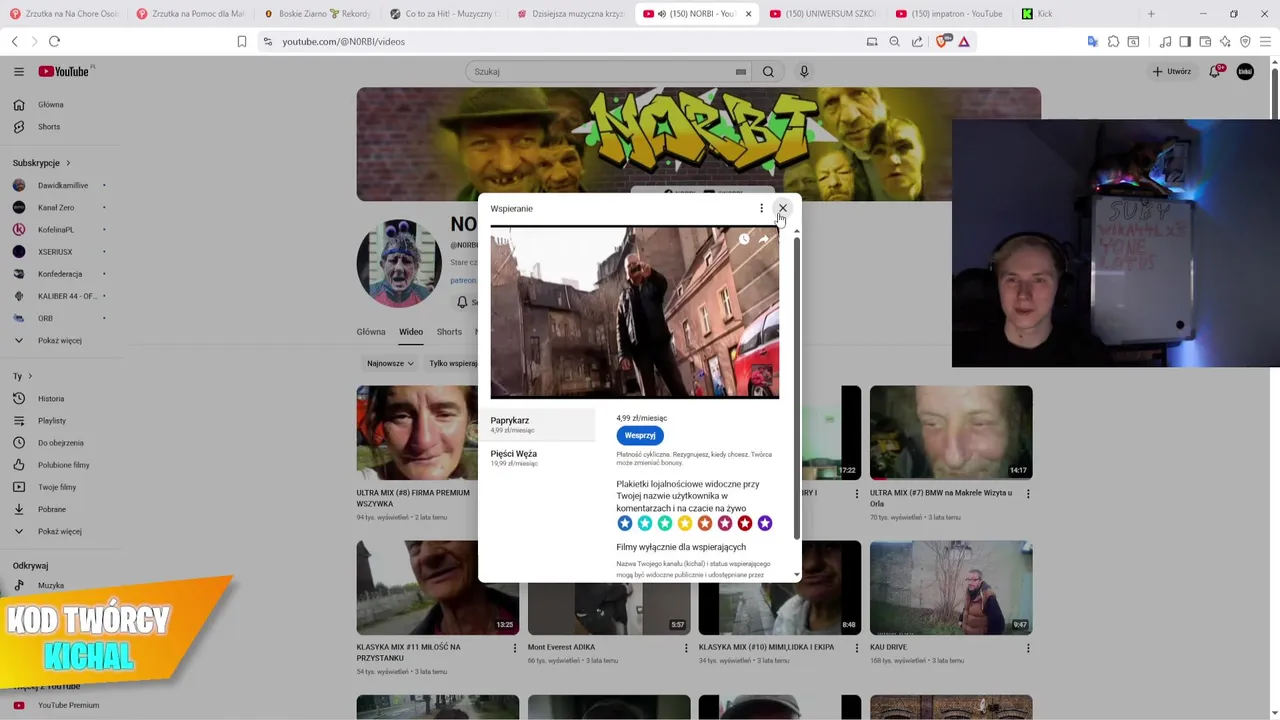1280x720 pixels.
Task: Click the Brave Shields lion icon
Action: pos(942,41)
